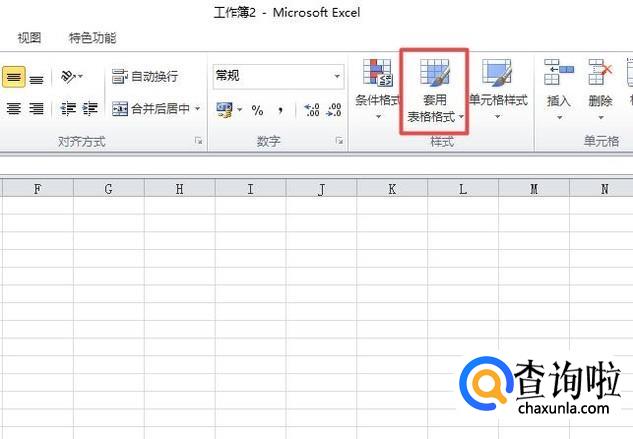
Task: Increase decimal places
Action: point(312,110)
